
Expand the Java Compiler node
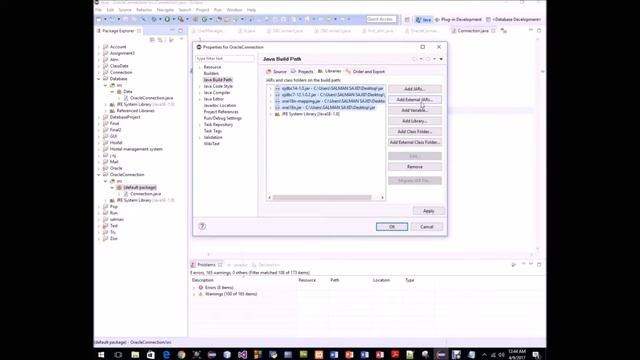(200, 93)
